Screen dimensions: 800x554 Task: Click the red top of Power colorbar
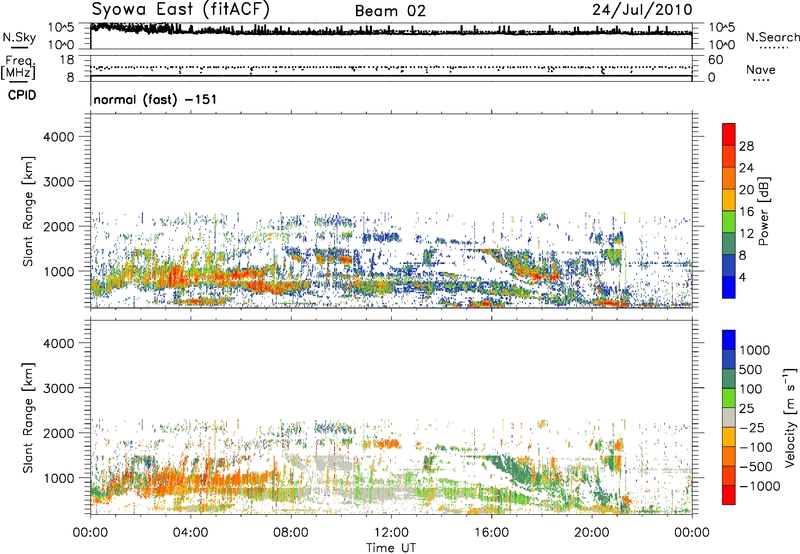click(x=729, y=134)
